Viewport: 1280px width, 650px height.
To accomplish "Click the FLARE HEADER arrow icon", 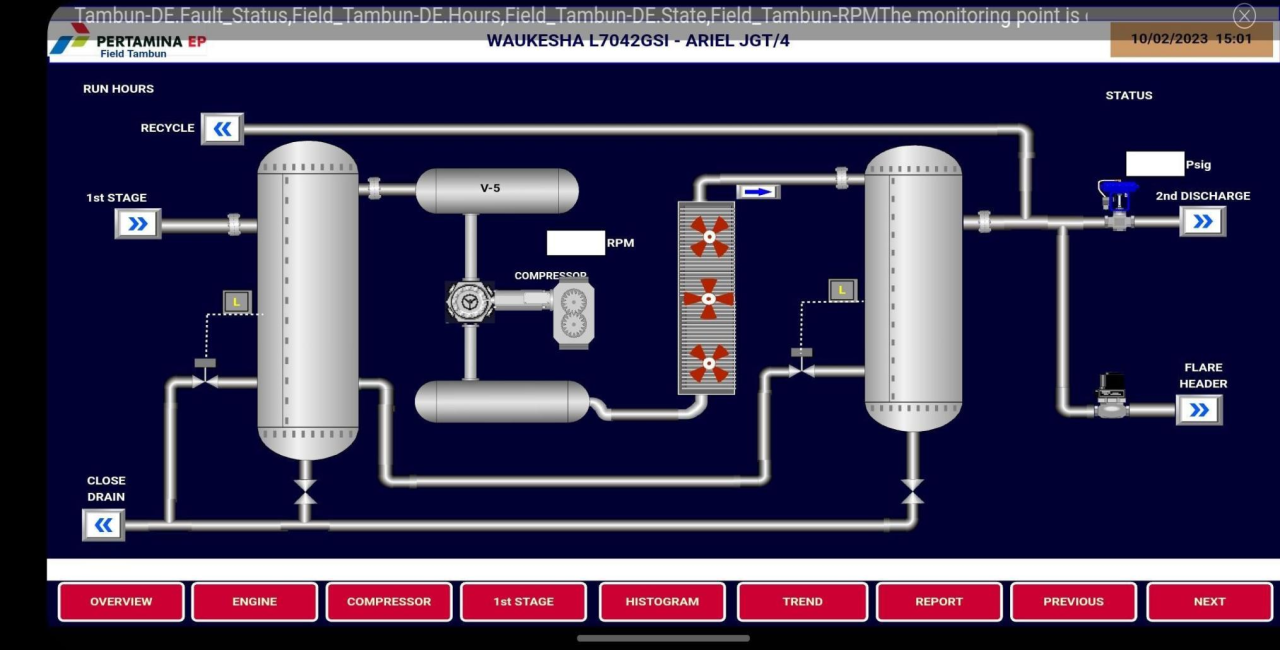I will point(1199,410).
